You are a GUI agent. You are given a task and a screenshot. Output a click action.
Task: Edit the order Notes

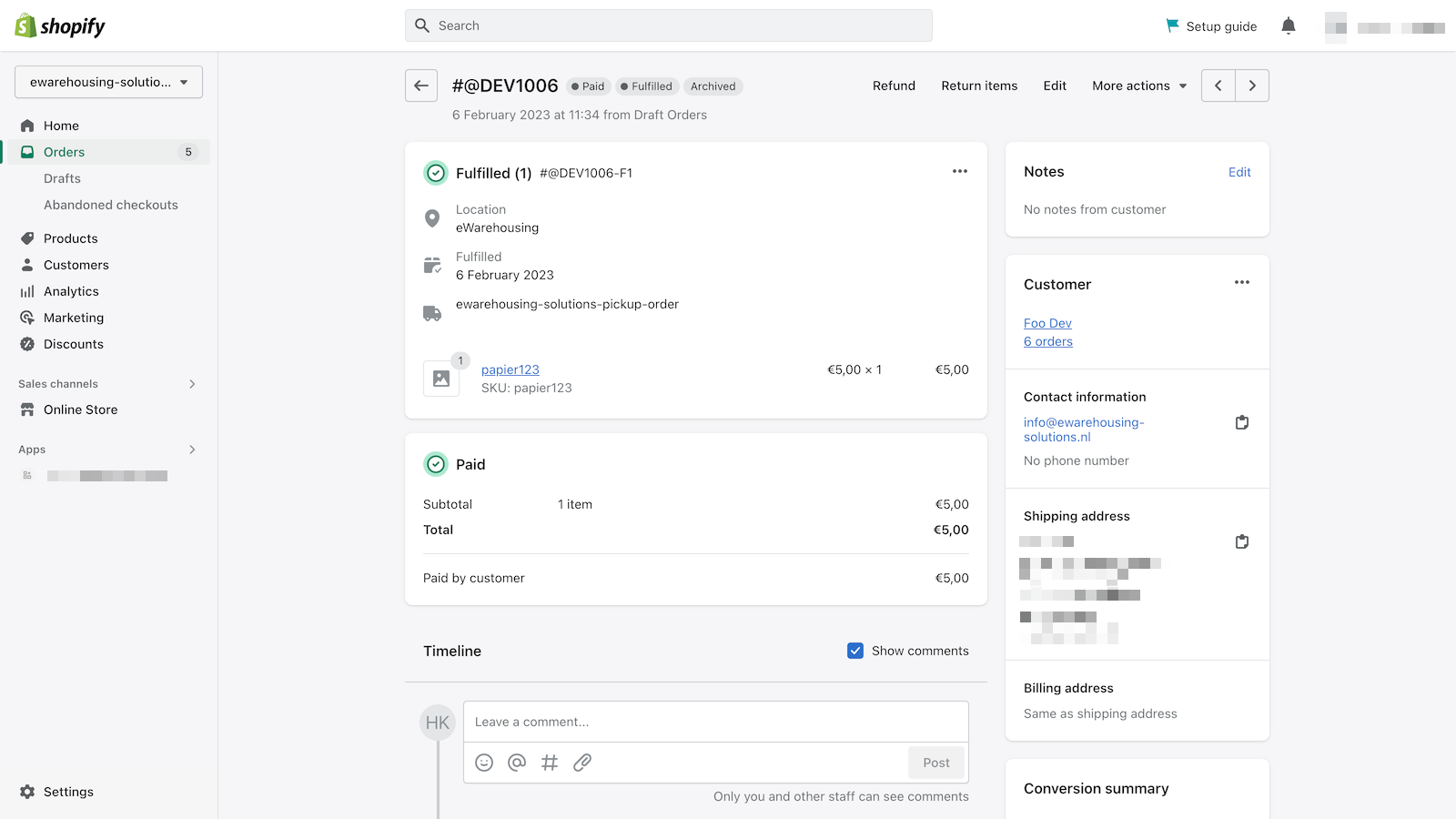coord(1239,172)
